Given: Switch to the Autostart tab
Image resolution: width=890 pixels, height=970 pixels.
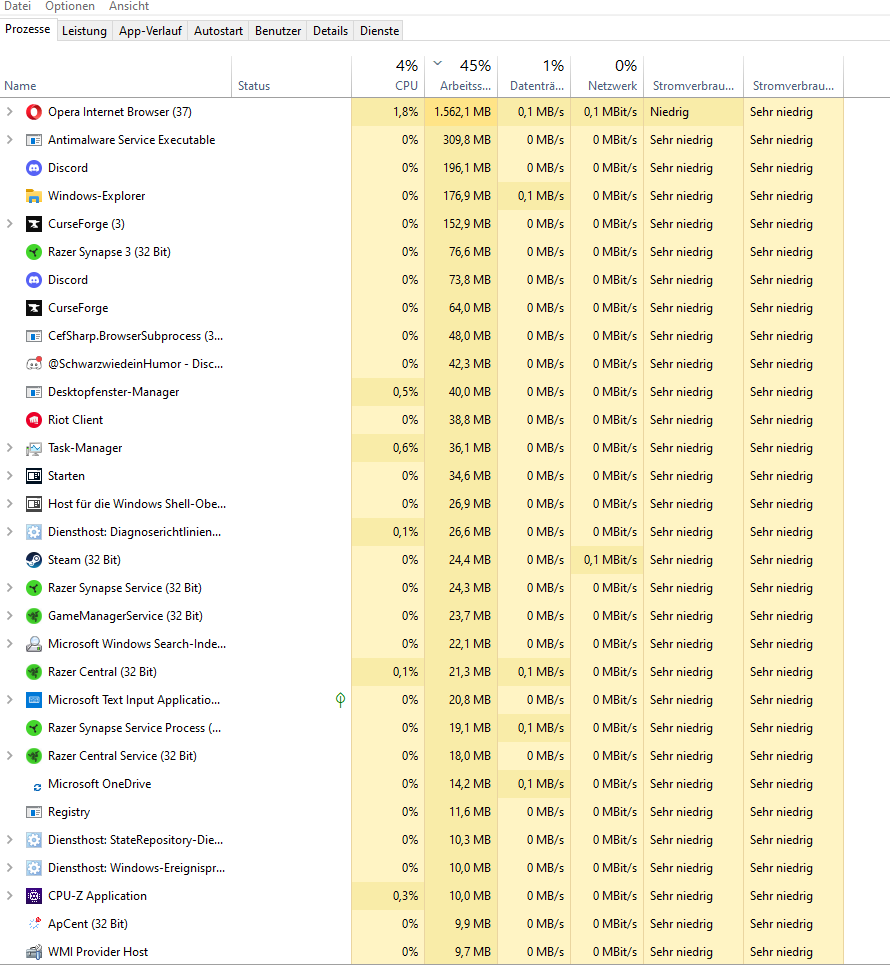Looking at the screenshot, I should [x=218, y=31].
